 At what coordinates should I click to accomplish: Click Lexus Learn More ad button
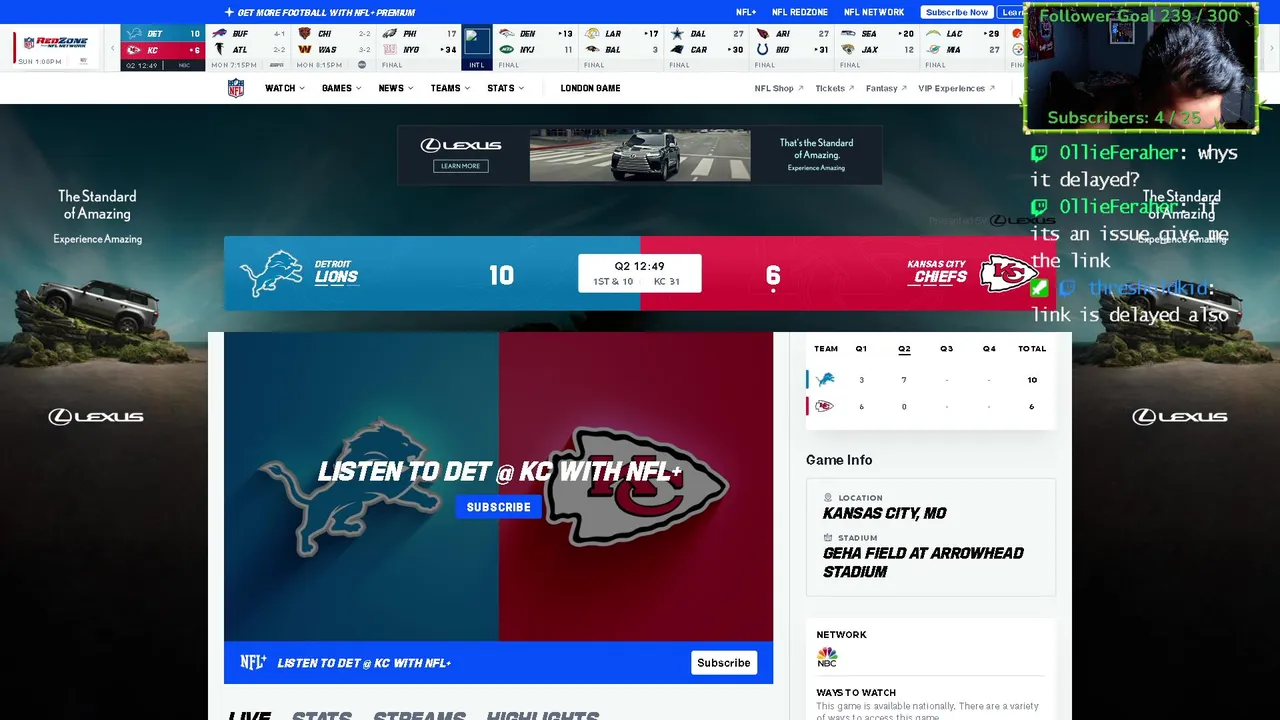(460, 166)
